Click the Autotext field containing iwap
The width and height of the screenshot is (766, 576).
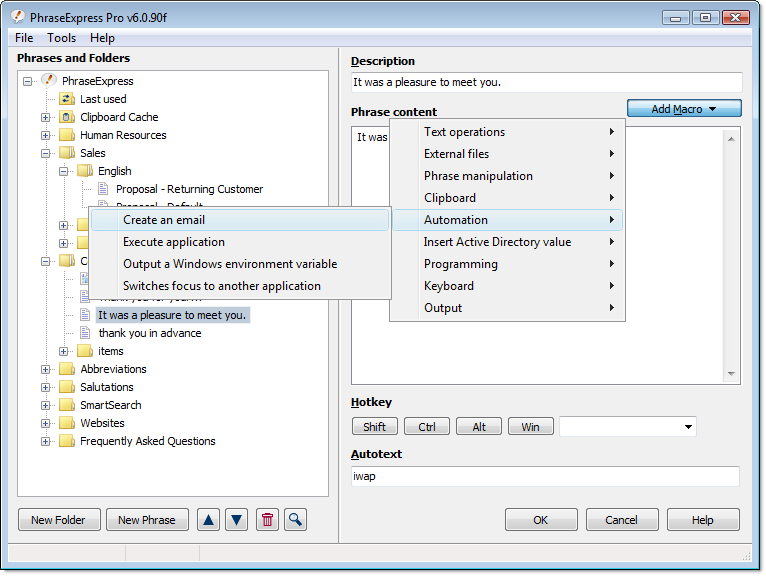pos(545,476)
